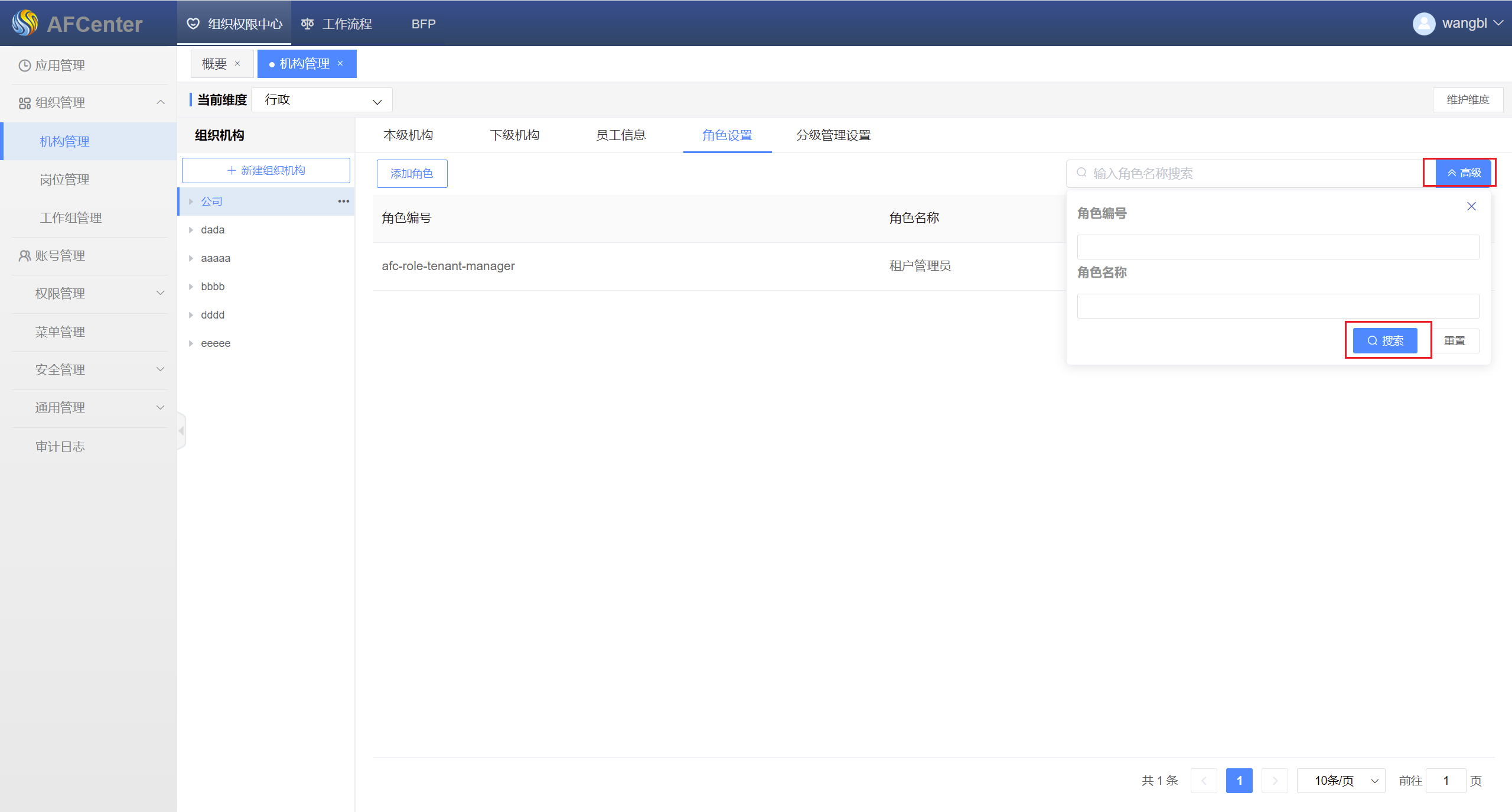Select page 1 in the pagination
The image size is (1512, 812).
tap(1239, 781)
